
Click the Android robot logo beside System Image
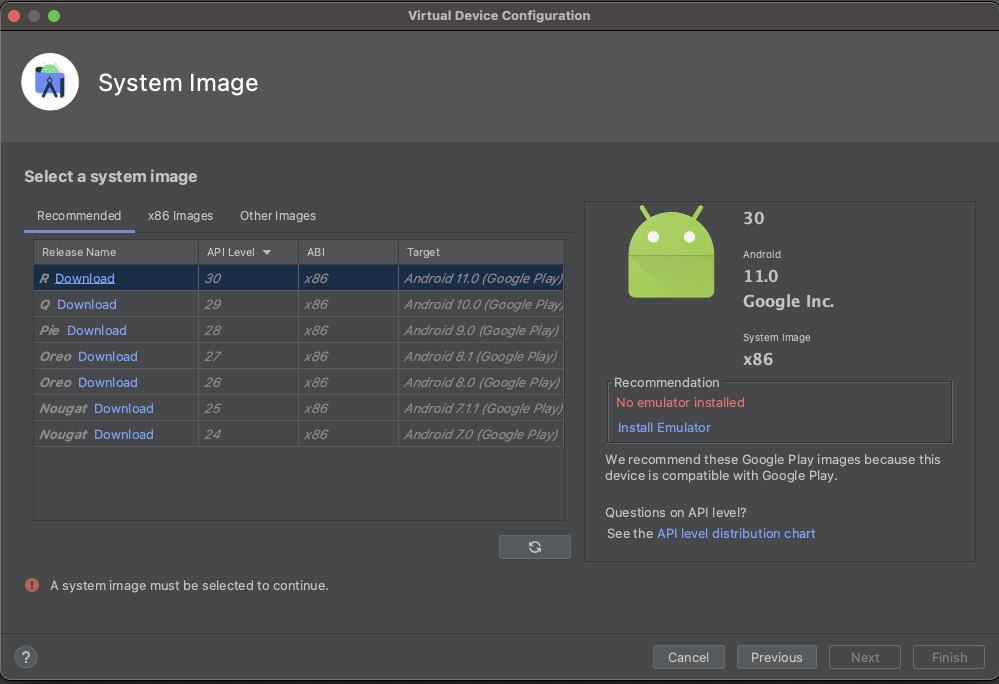point(49,81)
